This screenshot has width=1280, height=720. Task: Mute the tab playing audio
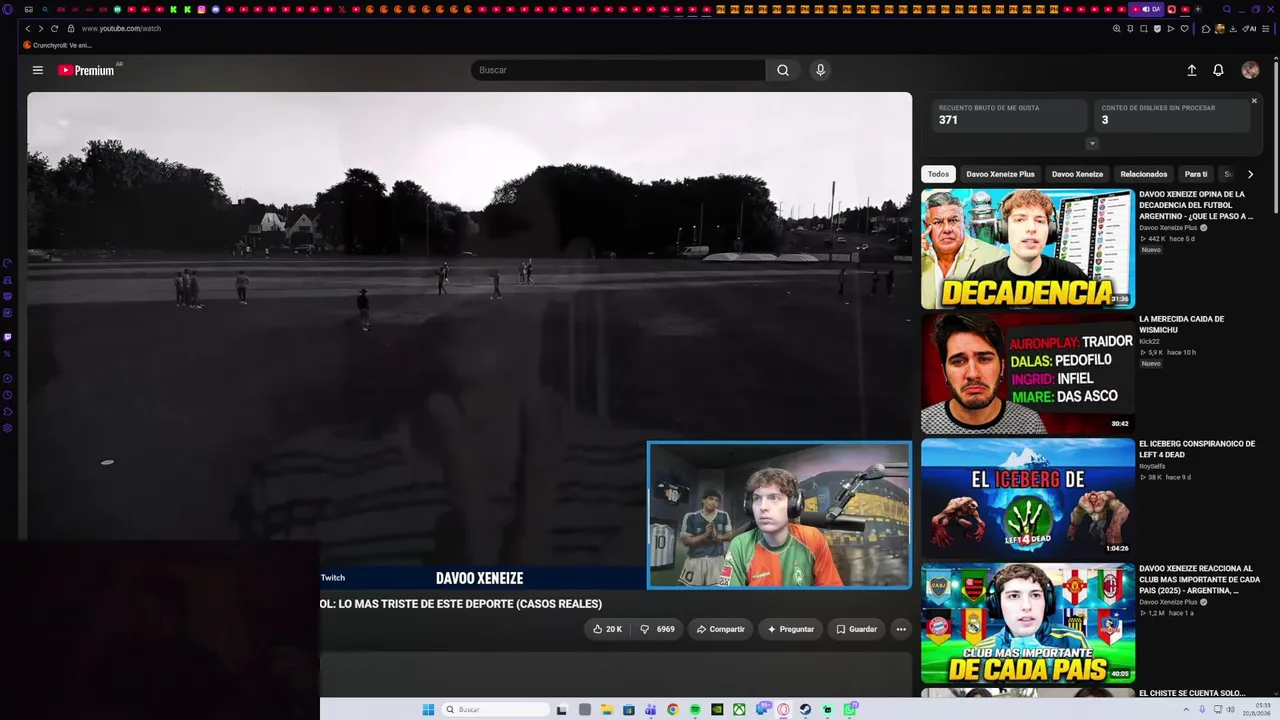1146,9
